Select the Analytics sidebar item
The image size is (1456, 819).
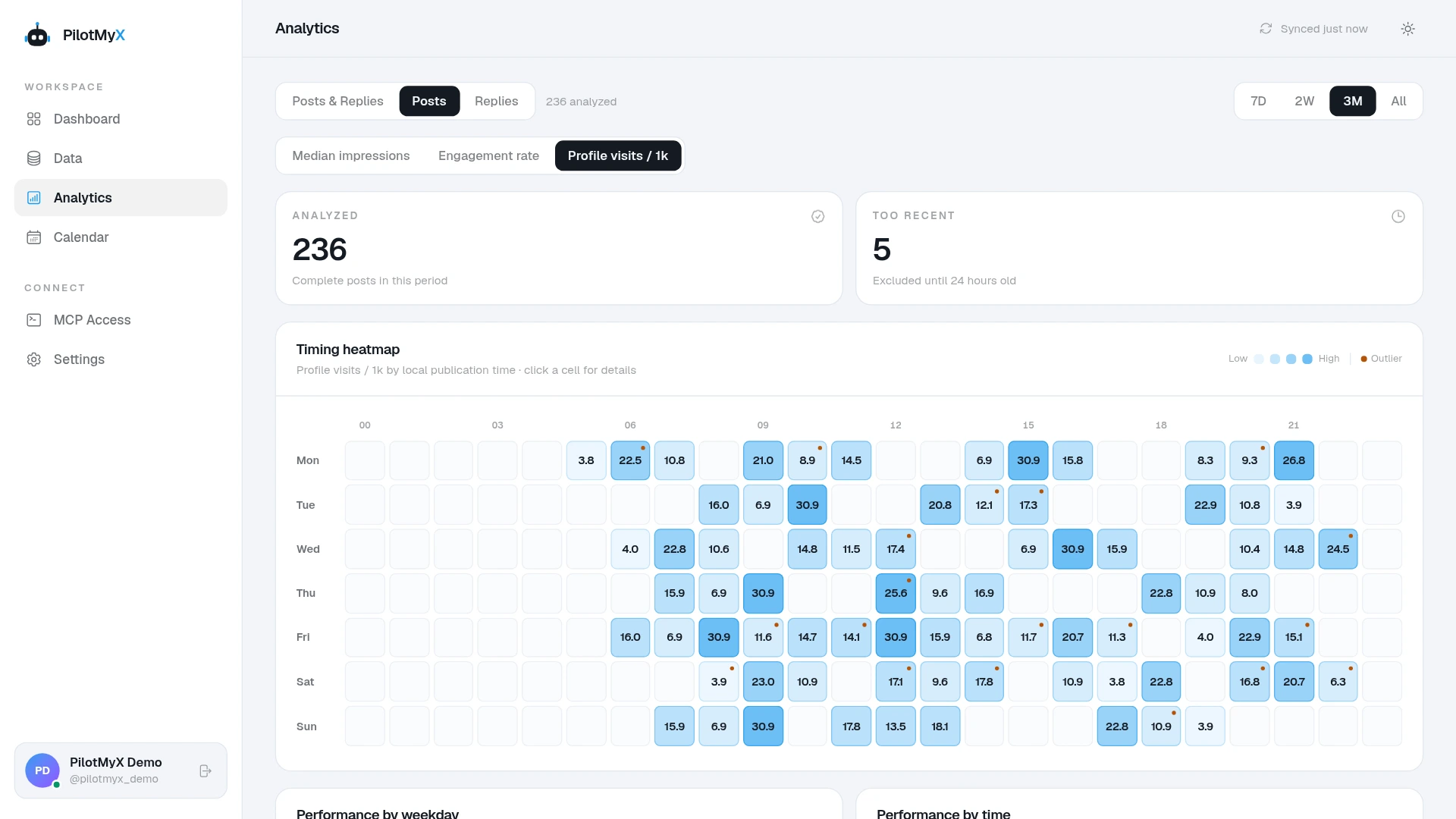[121, 198]
